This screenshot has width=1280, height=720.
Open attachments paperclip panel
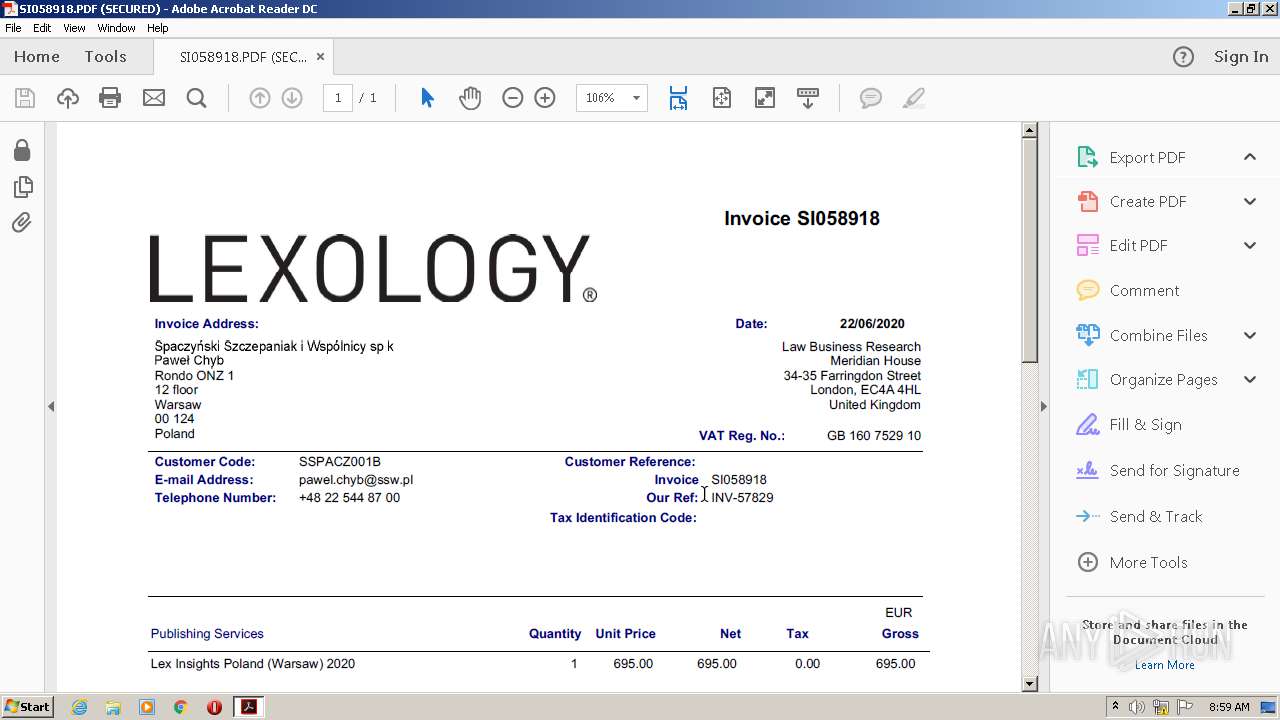22,222
